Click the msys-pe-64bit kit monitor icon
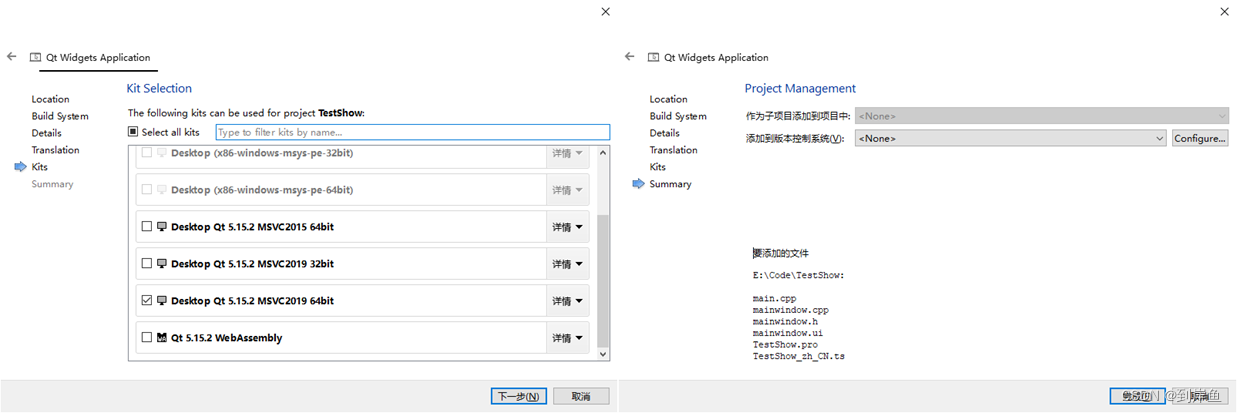Viewport: 1237px width, 413px height. click(x=162, y=190)
